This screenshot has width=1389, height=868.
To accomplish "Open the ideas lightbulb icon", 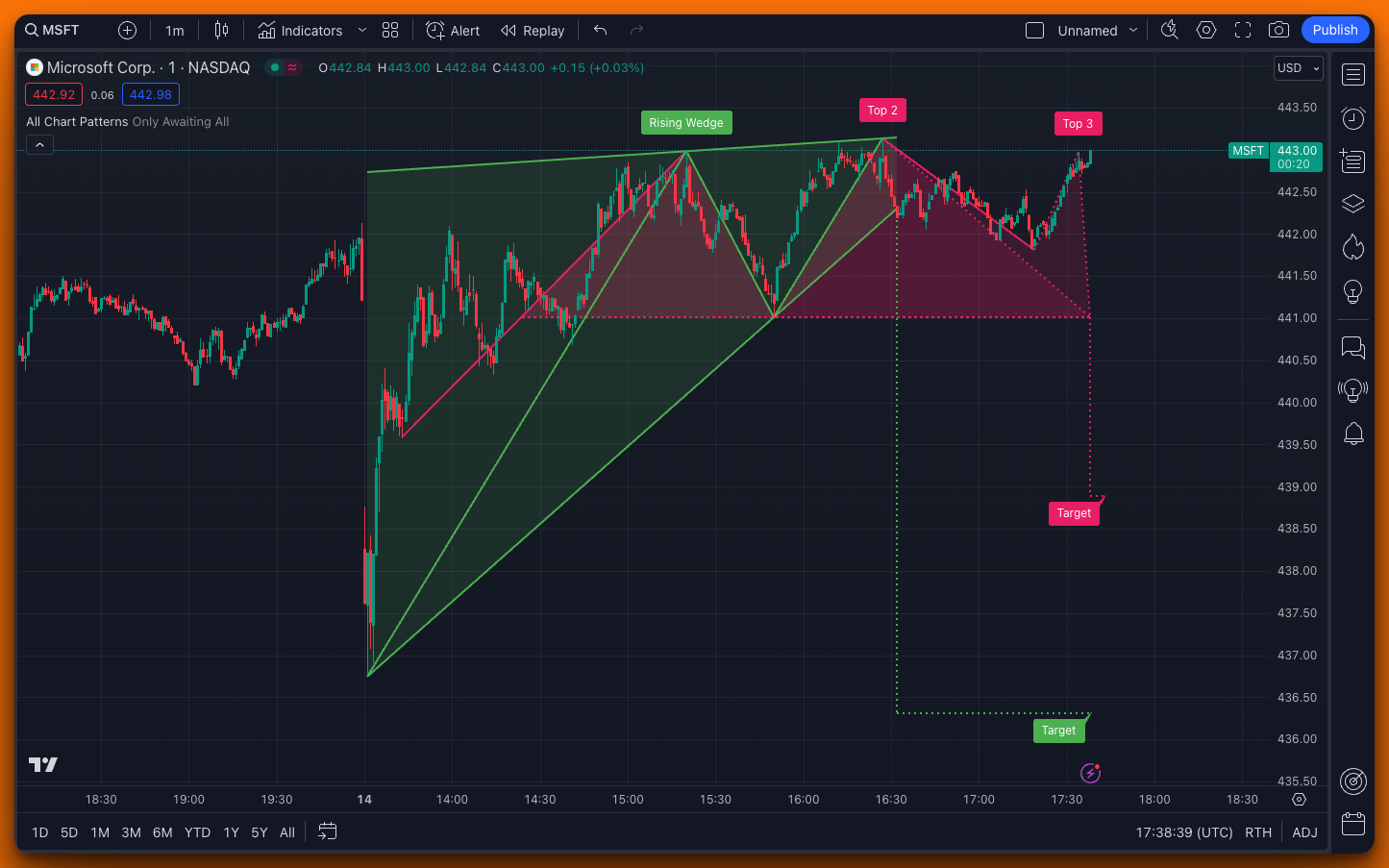I will (1353, 291).
